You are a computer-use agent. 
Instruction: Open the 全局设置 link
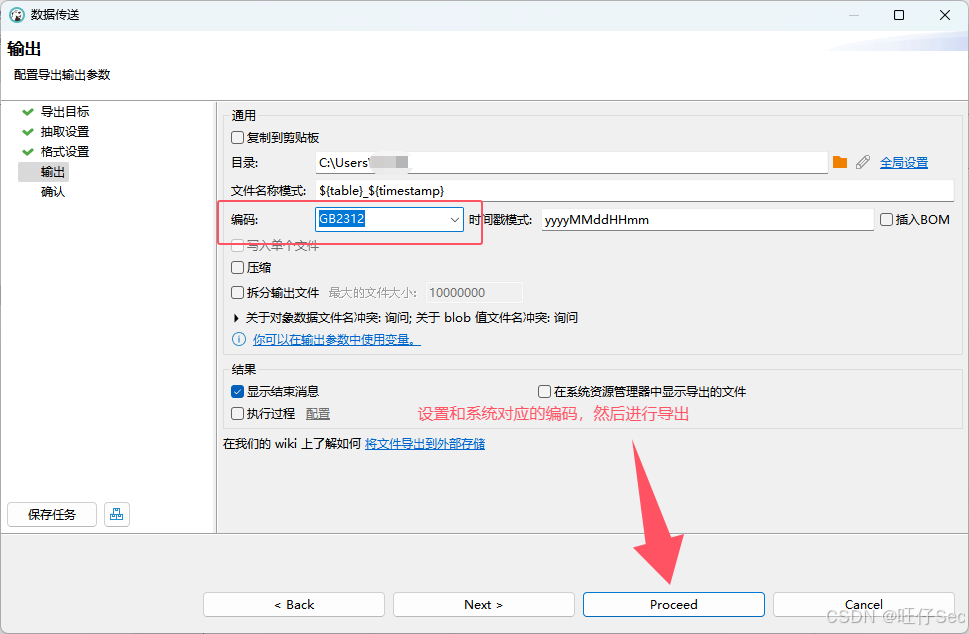(904, 163)
